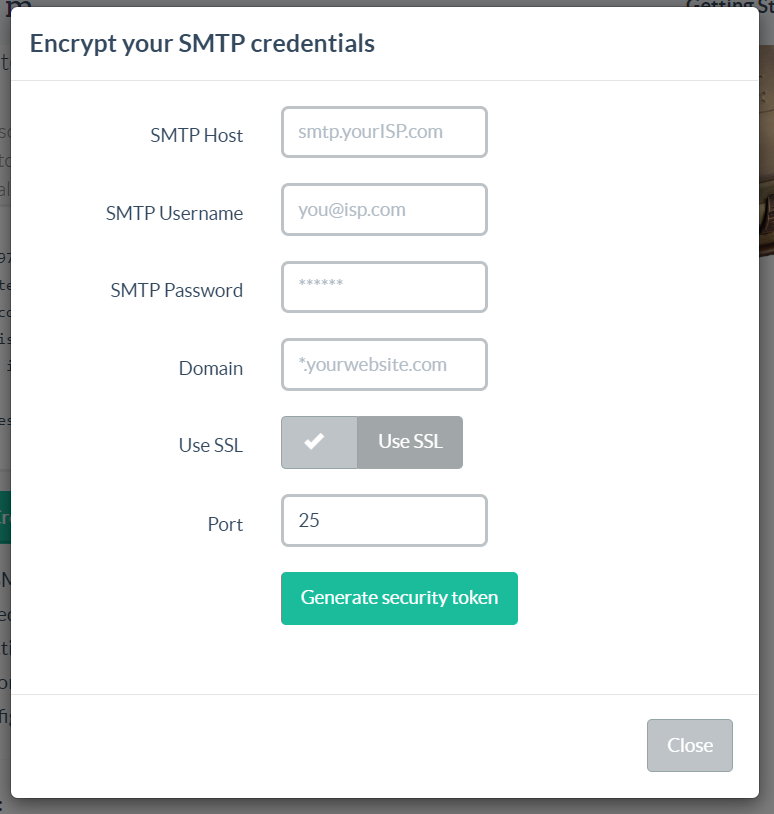Viewport: 774px width, 814px height.
Task: Click the checkmark icon in SSL toggle
Action: click(x=315, y=442)
